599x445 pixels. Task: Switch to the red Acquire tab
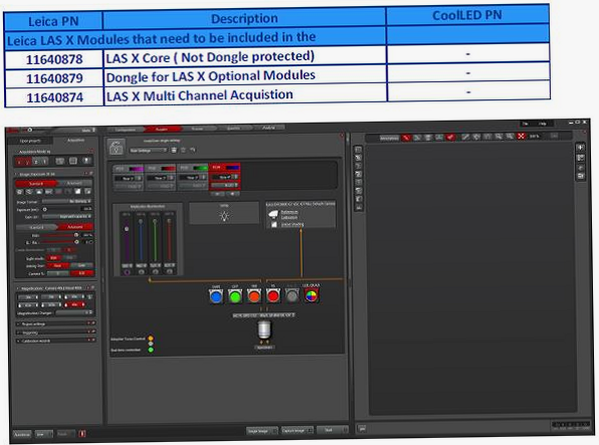coord(162,129)
